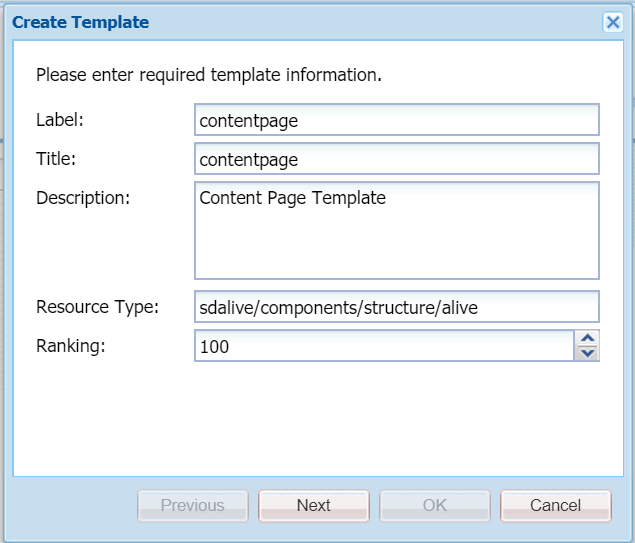Click into the Title text field
Viewport: 635px width, 543px height.
click(x=396, y=159)
